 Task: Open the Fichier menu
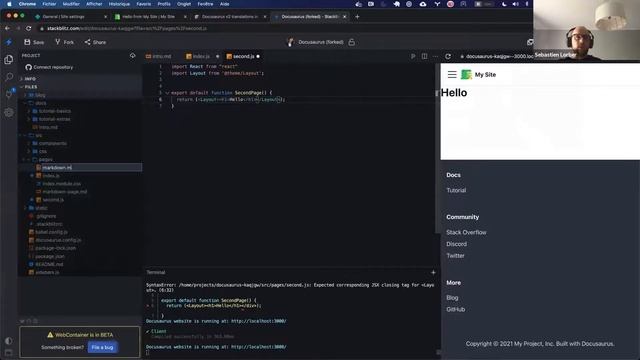(49, 4)
